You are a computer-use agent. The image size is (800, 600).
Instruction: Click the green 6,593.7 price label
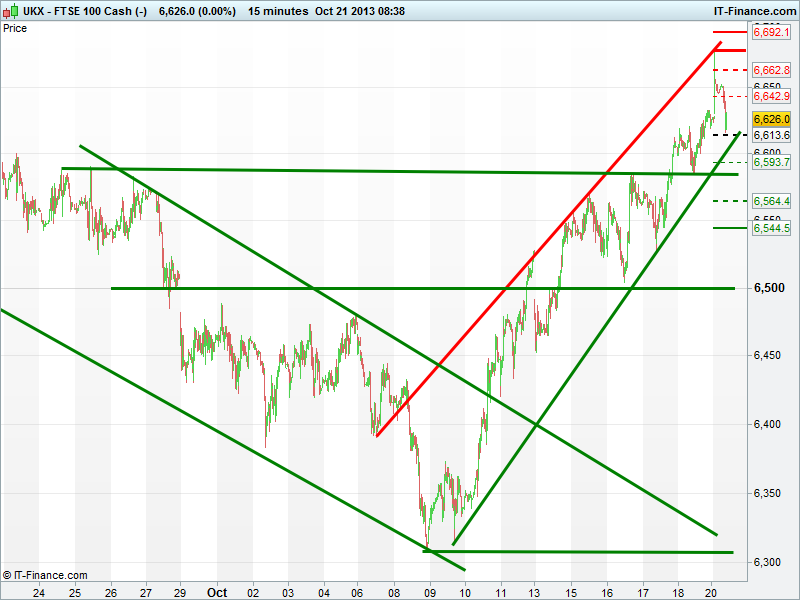[771, 162]
